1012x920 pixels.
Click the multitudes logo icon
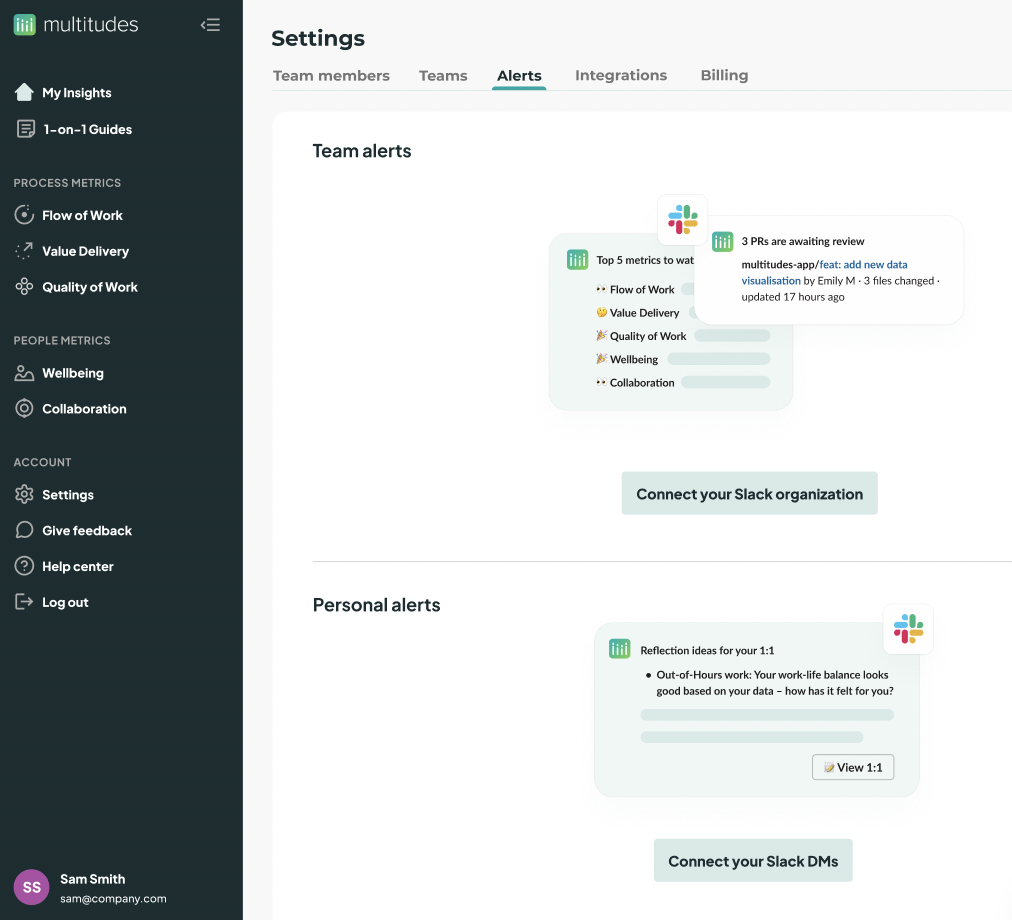pyautogui.click(x=25, y=25)
